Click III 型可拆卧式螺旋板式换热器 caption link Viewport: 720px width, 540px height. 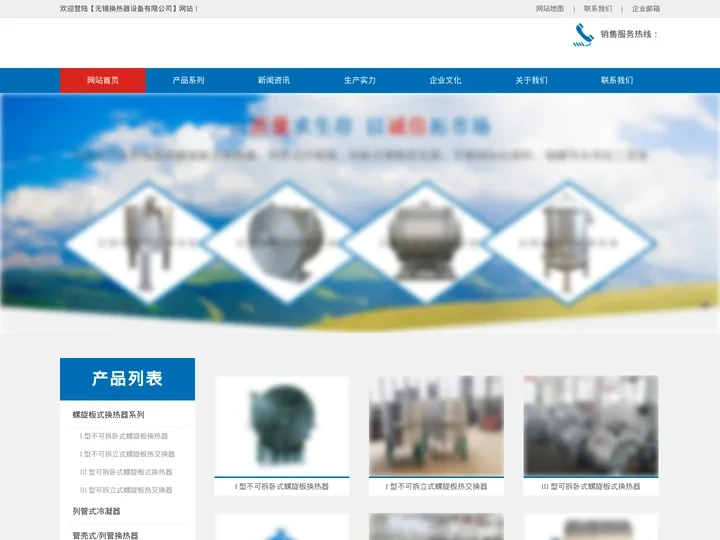(591, 486)
